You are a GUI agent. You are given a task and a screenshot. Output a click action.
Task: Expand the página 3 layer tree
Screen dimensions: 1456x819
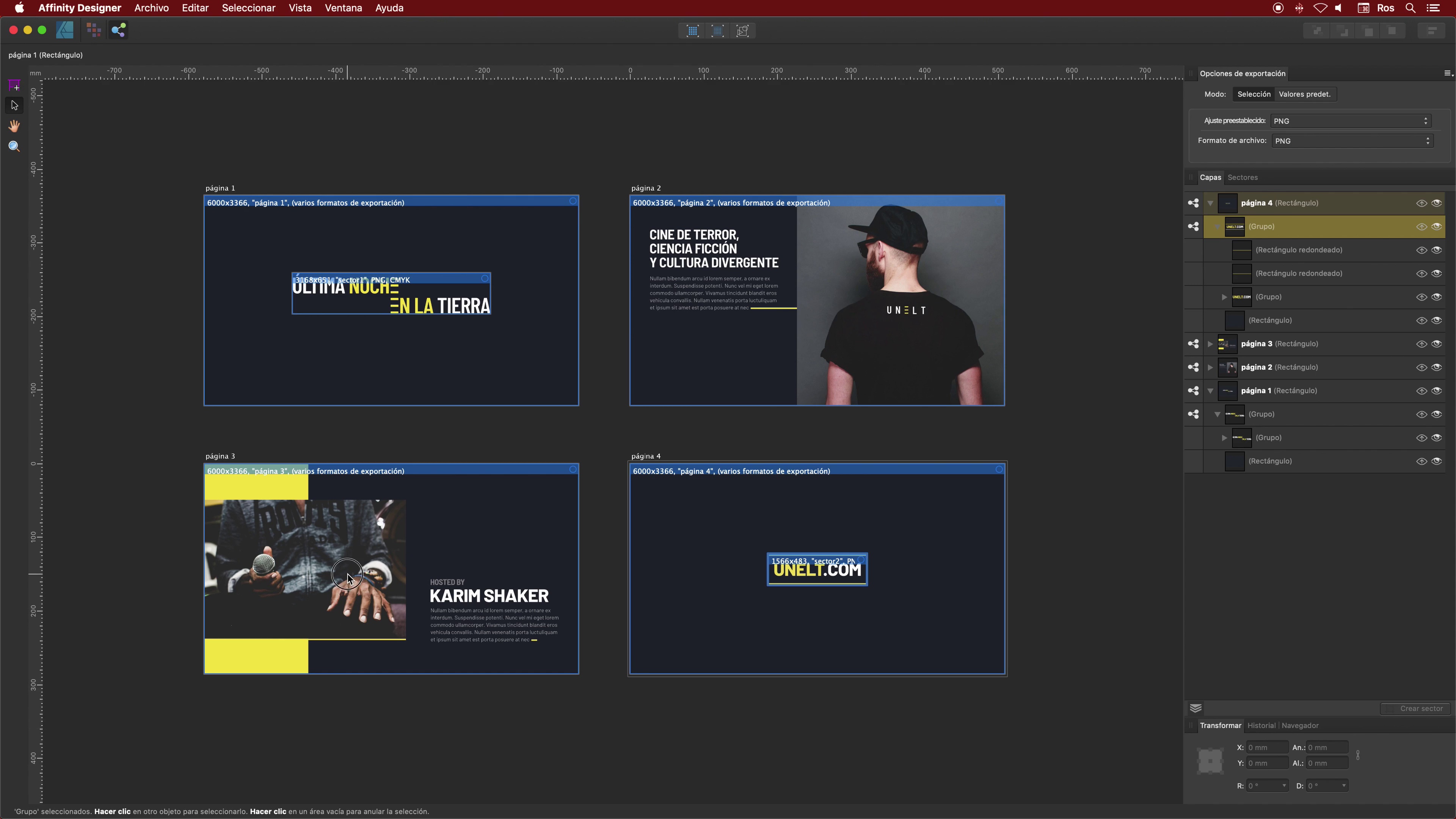[x=1210, y=344]
